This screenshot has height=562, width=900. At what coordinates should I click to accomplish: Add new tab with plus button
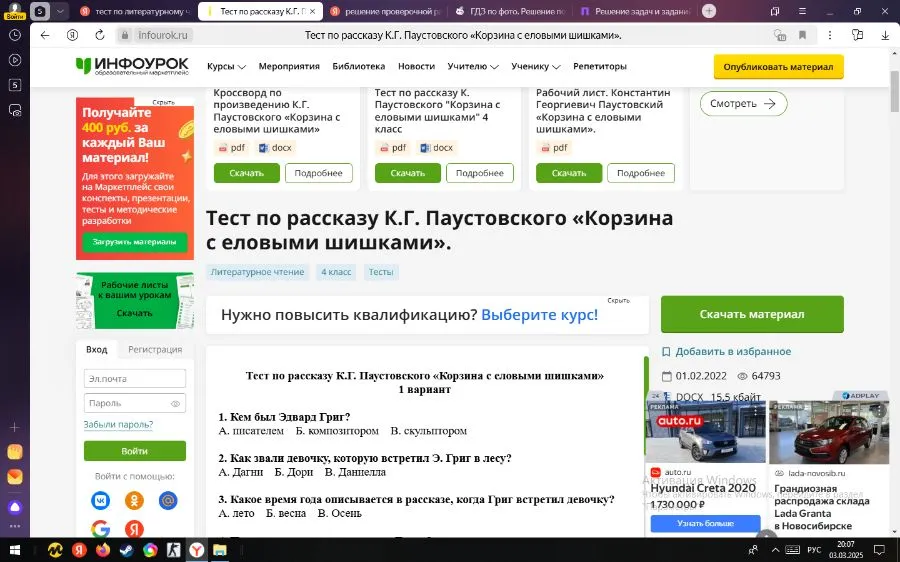coord(709,11)
